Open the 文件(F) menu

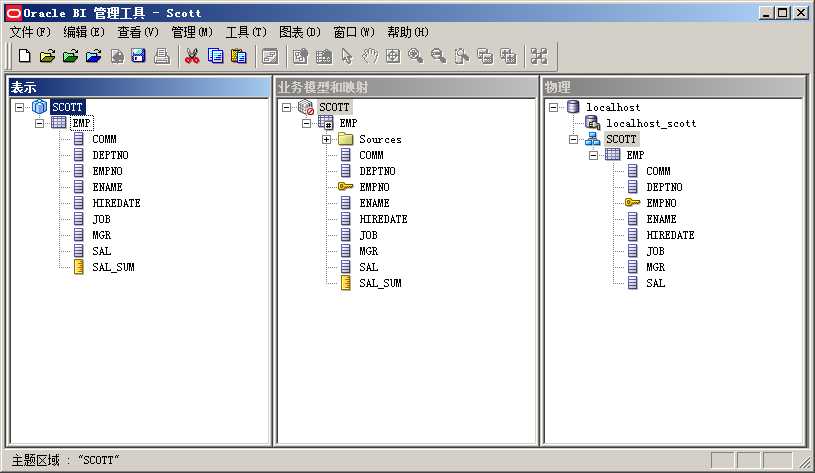pos(30,32)
